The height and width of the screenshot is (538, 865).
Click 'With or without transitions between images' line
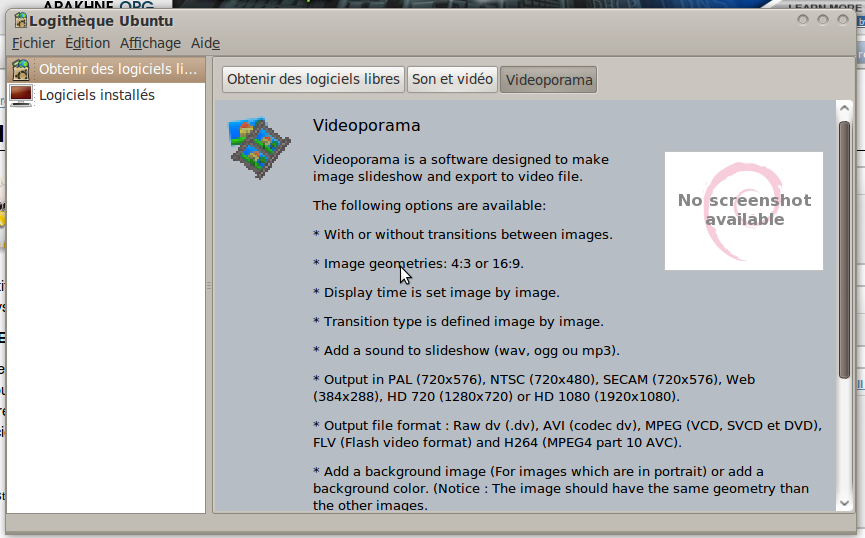point(463,235)
